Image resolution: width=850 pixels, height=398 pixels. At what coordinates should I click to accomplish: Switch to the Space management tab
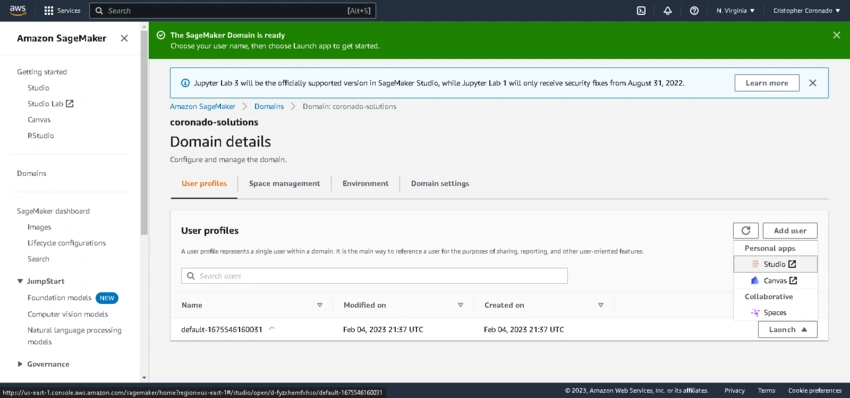coord(285,183)
